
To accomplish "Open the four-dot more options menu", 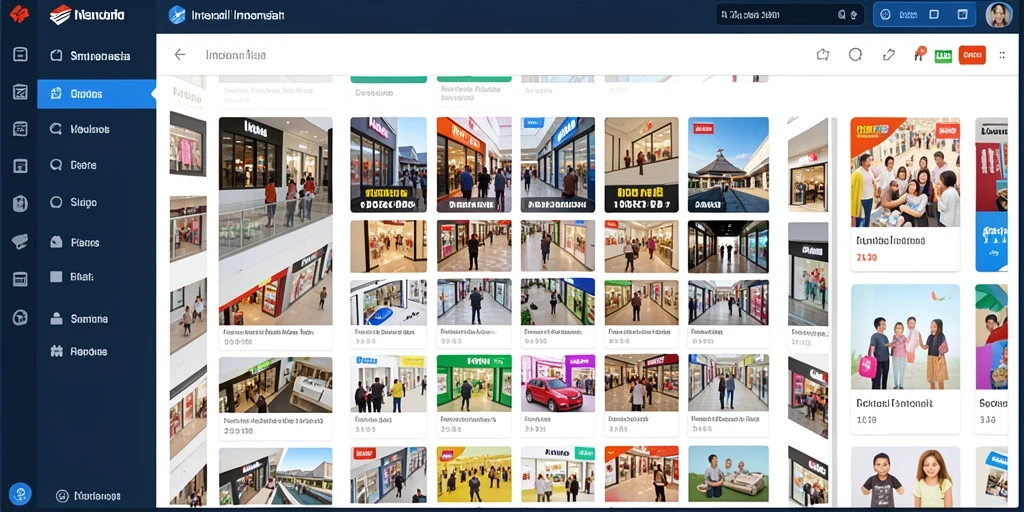I will [1002, 56].
